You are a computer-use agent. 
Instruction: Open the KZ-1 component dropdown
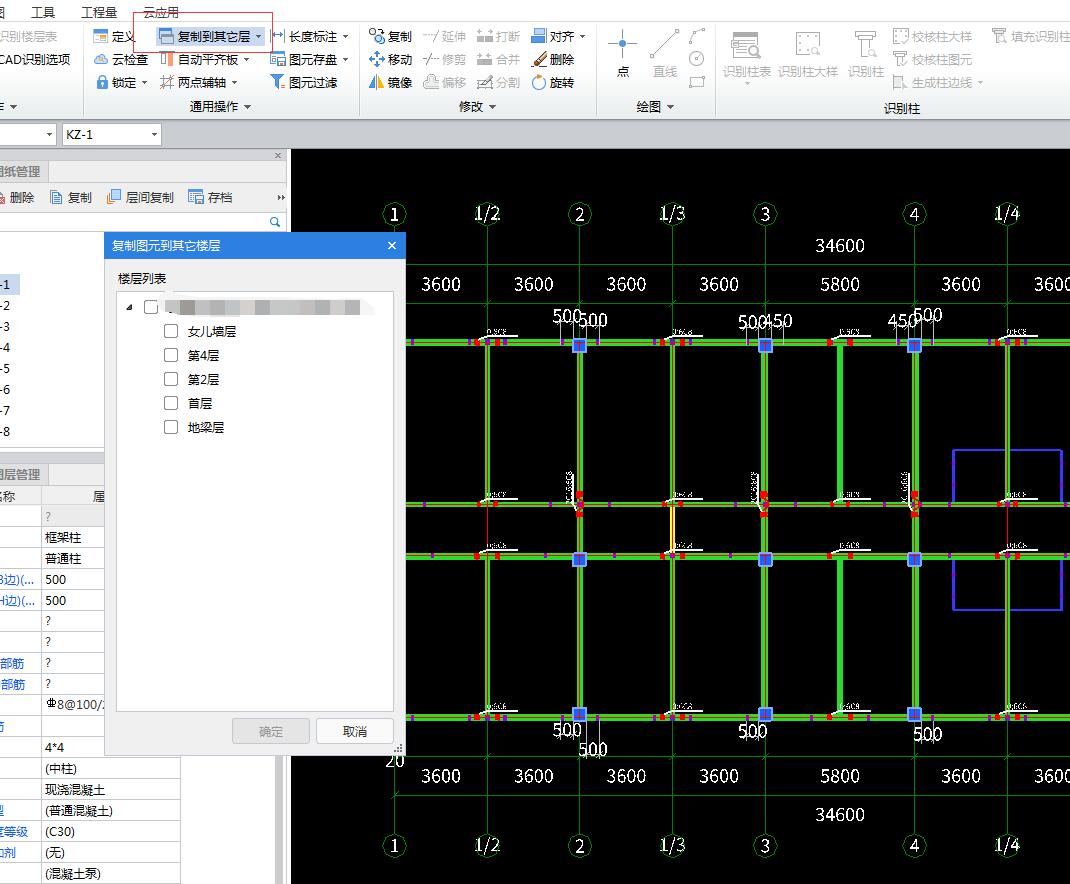coord(154,134)
